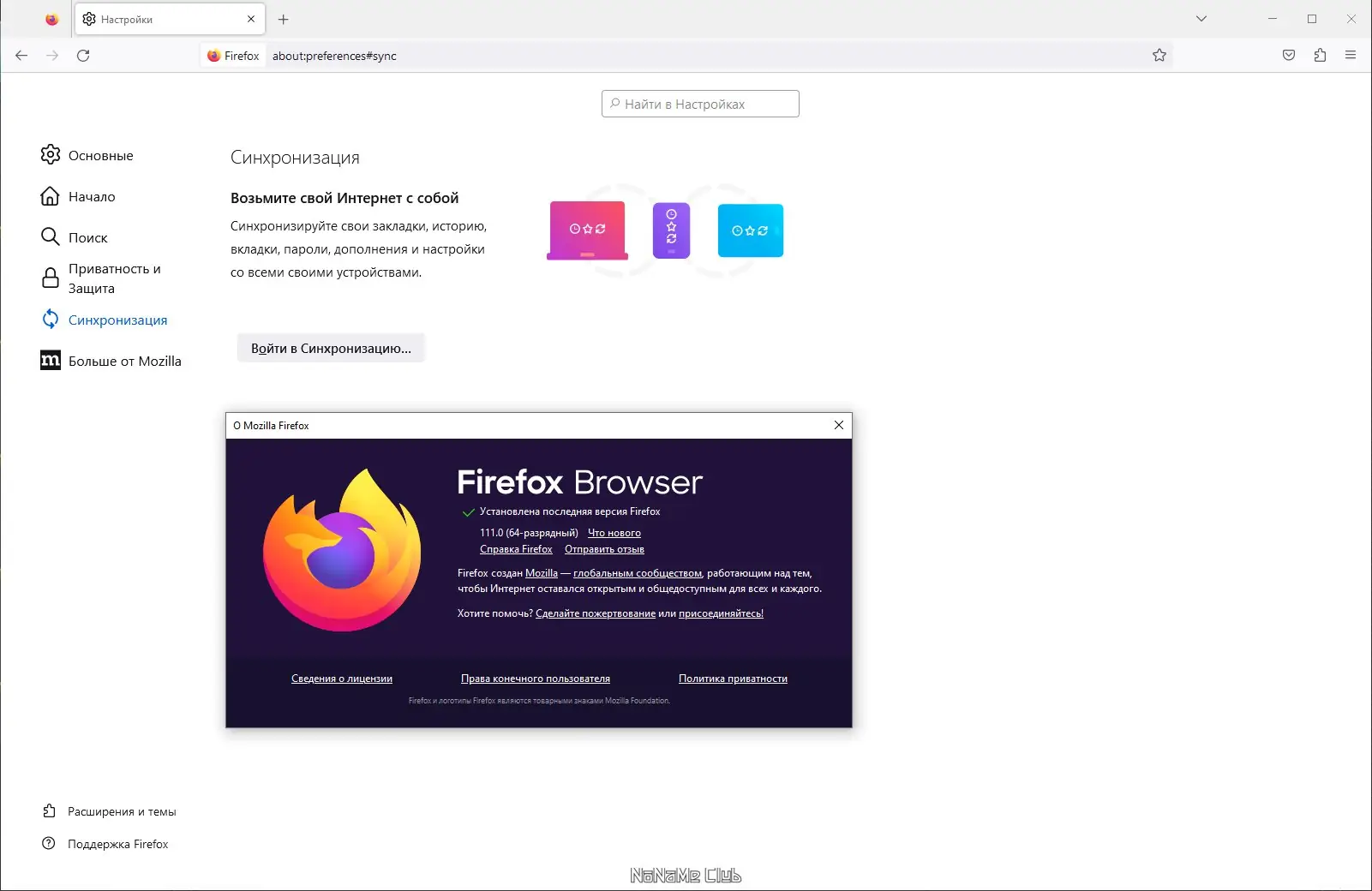This screenshot has width=1372, height=891.
Task: Click the sync arrows icon in sidebar
Action: [x=51, y=319]
